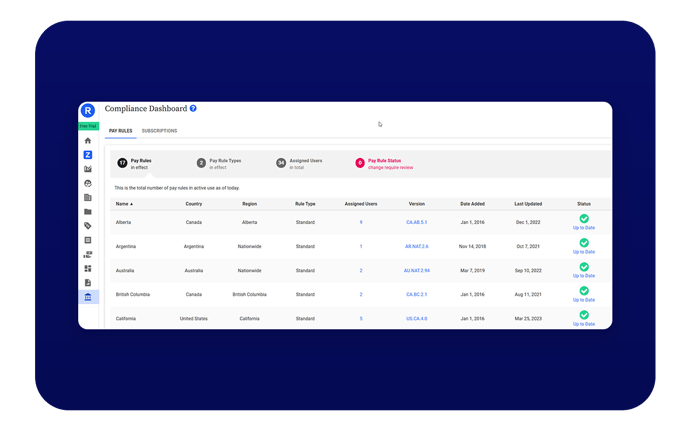This screenshot has height=431, width=690.
Task: Open California's assigned users count 5
Action: pyautogui.click(x=361, y=319)
